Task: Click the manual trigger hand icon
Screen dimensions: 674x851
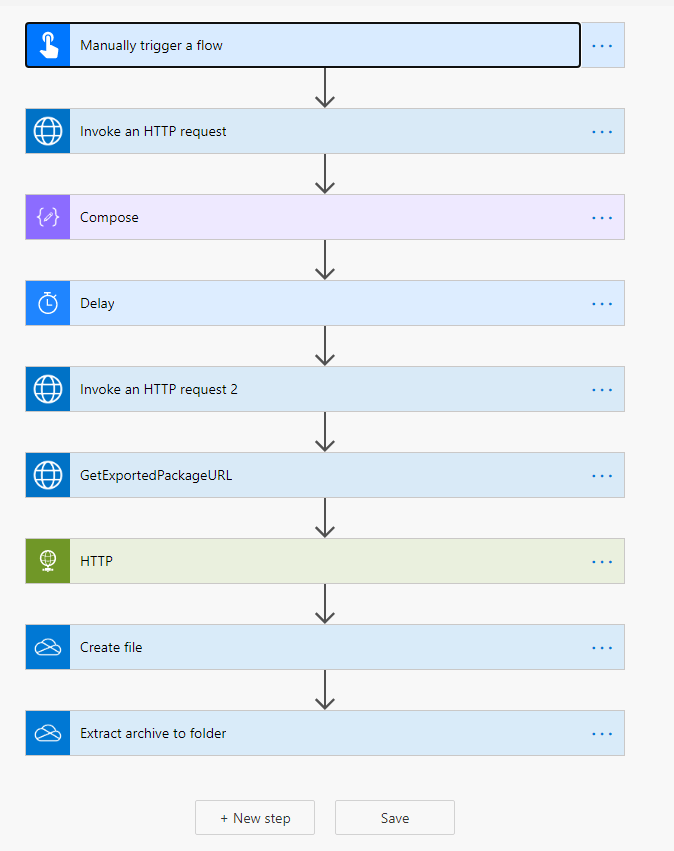Action: 48,45
